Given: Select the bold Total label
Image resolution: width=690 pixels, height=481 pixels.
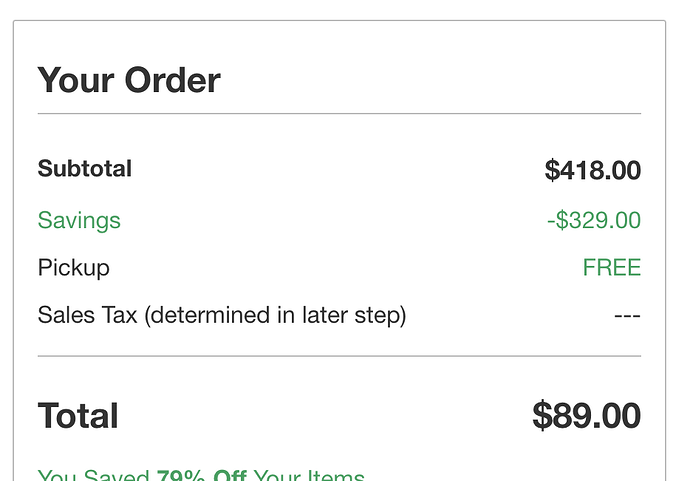Looking at the screenshot, I should tap(78, 415).
